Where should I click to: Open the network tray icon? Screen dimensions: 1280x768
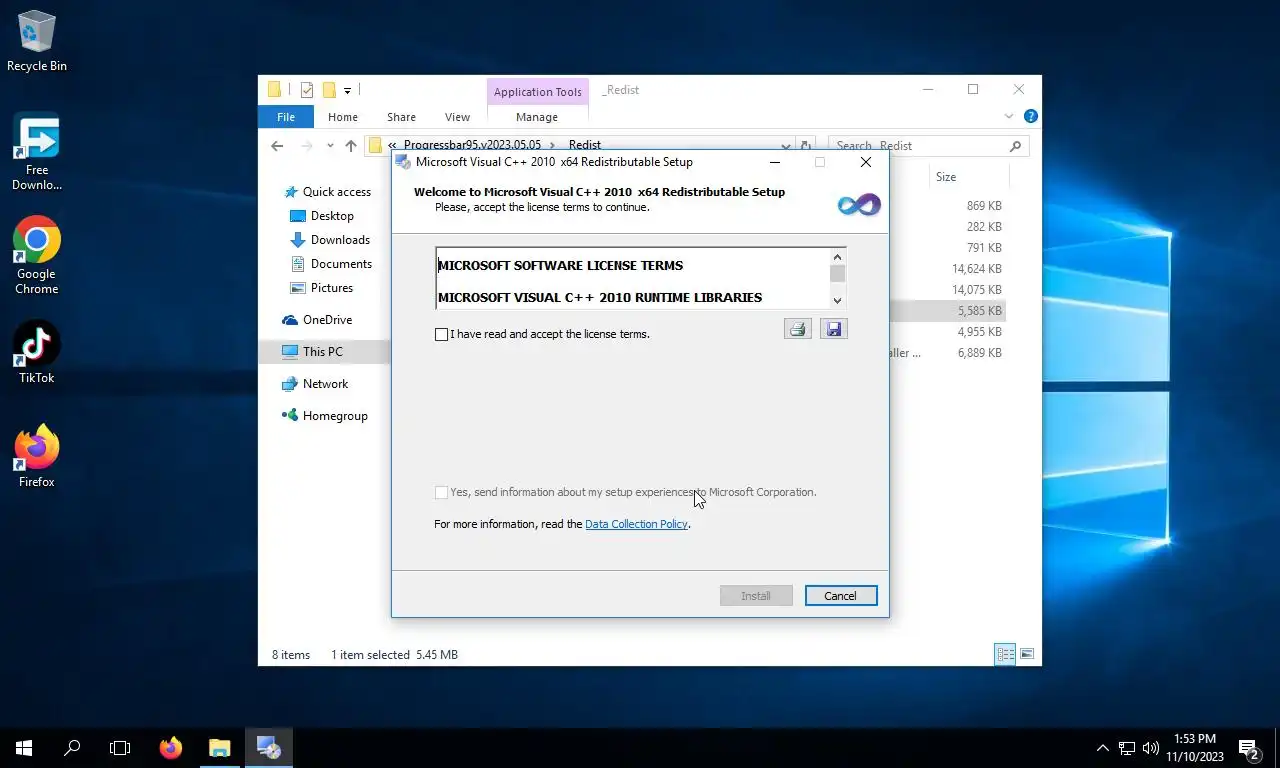(x=1127, y=748)
